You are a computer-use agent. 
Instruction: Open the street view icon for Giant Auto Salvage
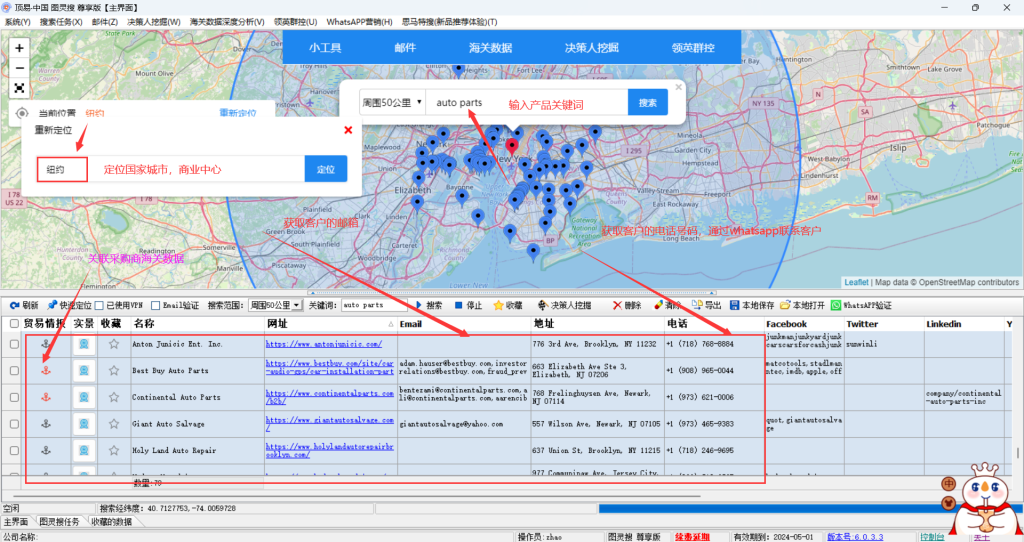[x=85, y=424]
